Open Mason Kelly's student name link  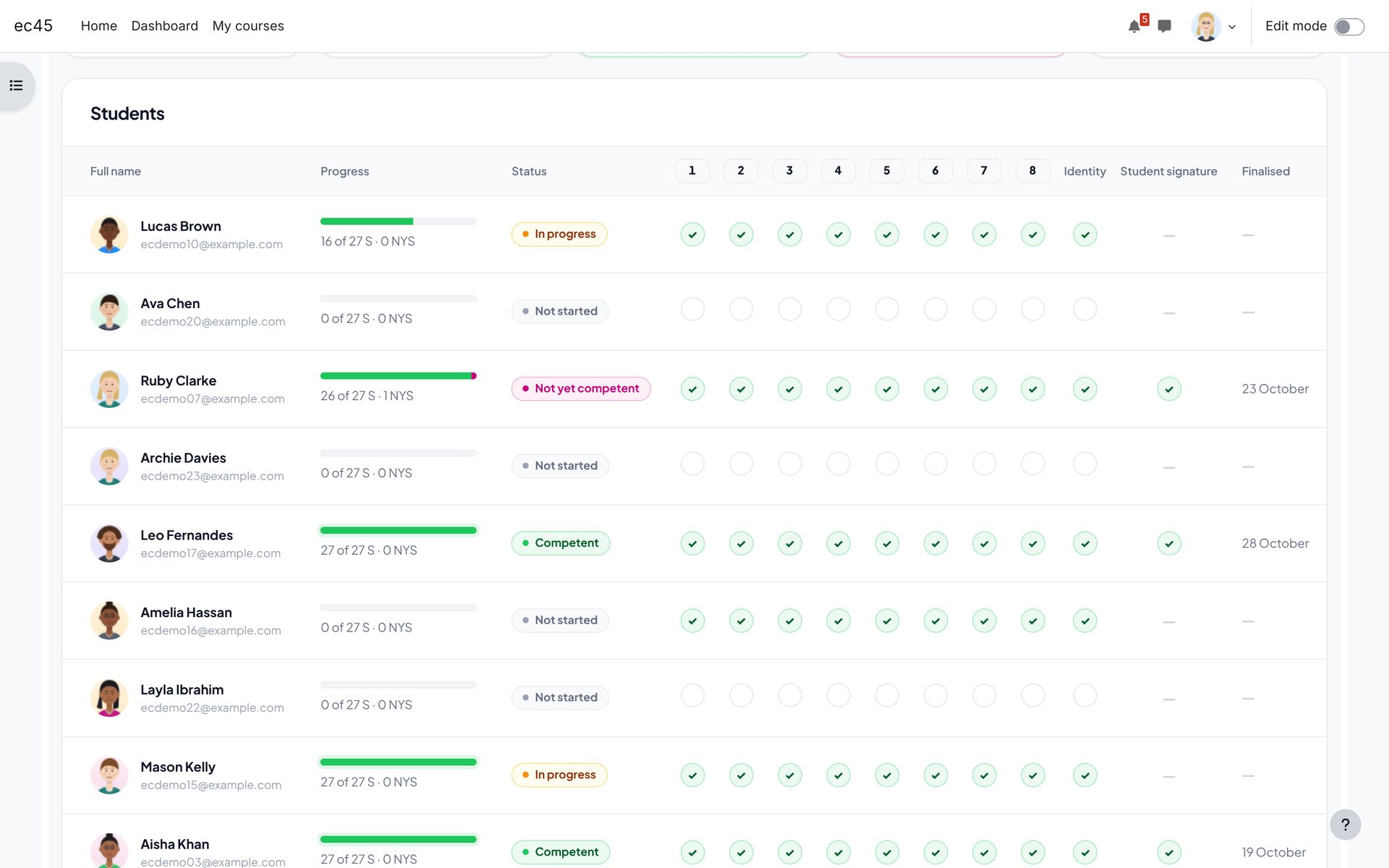click(178, 767)
